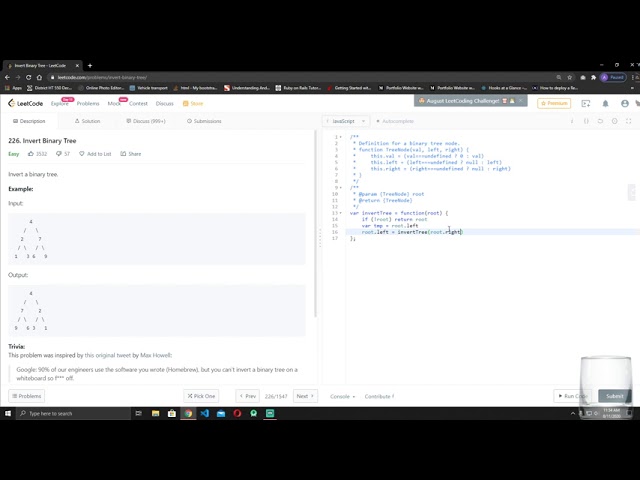Open the user profile avatar icon
Image resolution: width=640 pixels, height=480 pixels.
[x=624, y=104]
